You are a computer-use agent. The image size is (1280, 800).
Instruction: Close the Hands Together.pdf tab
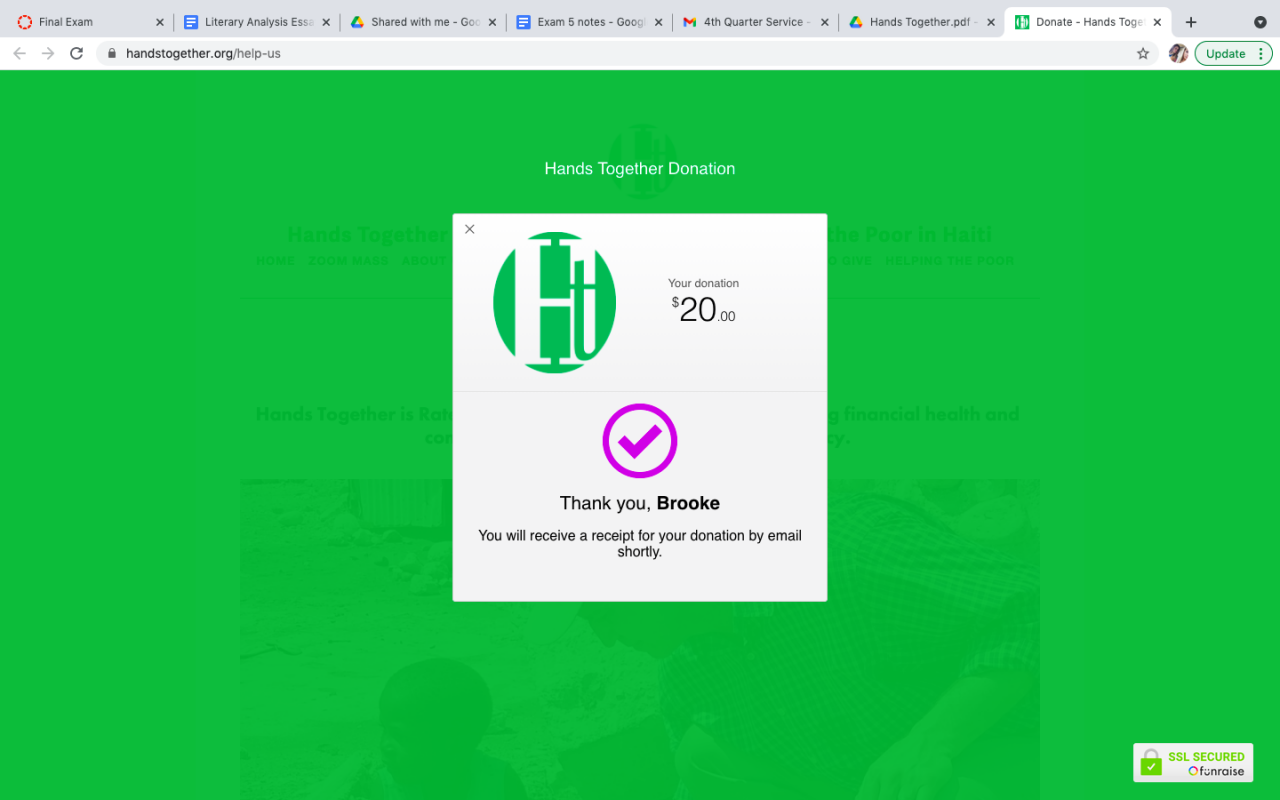(x=991, y=22)
